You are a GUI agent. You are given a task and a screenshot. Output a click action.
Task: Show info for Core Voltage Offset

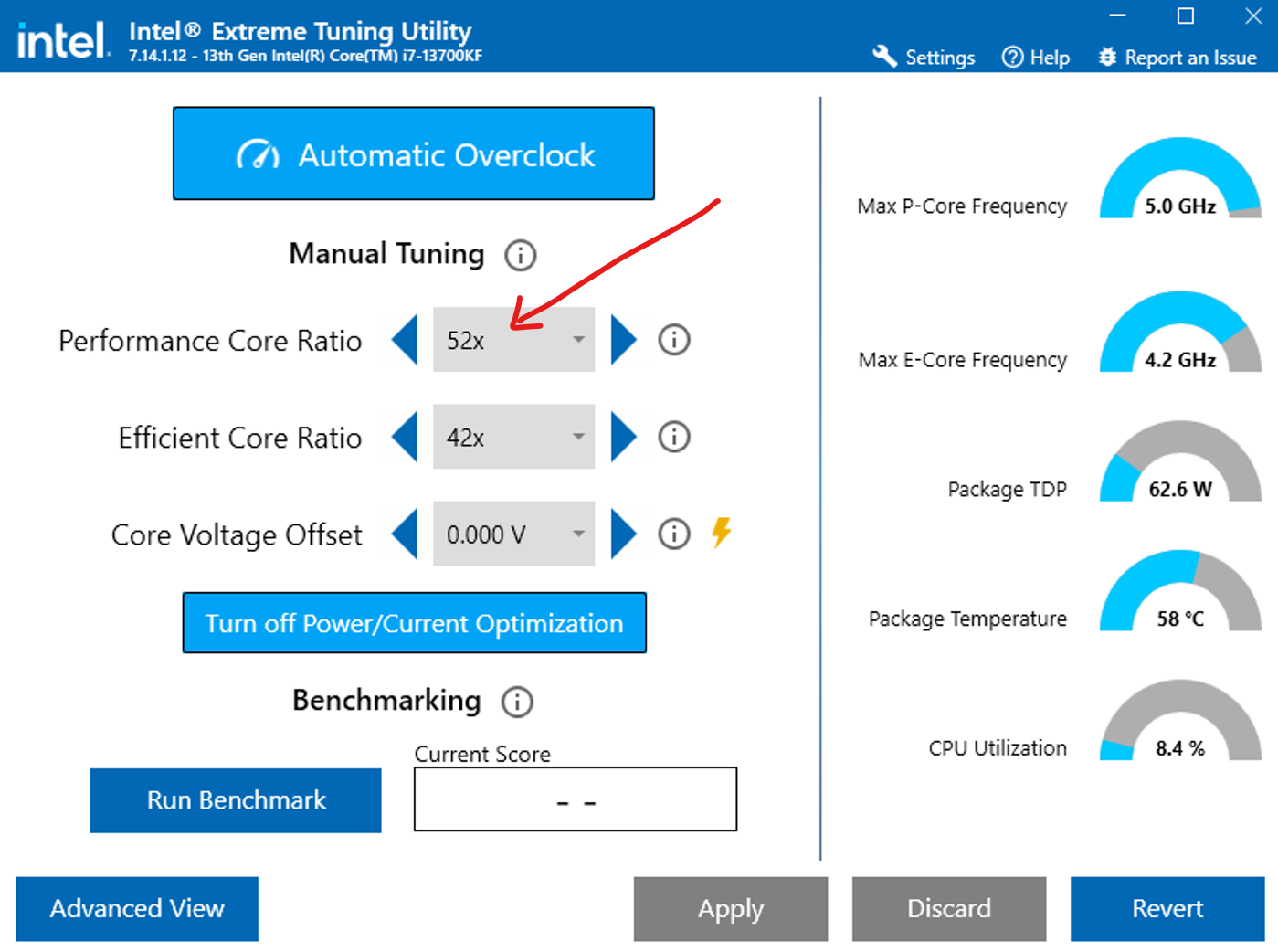pos(674,534)
